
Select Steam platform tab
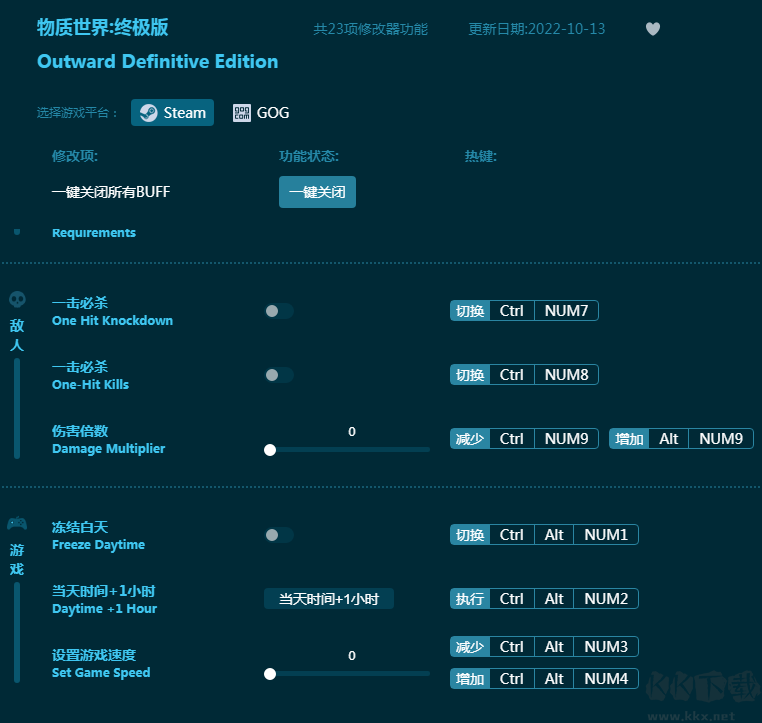(172, 113)
